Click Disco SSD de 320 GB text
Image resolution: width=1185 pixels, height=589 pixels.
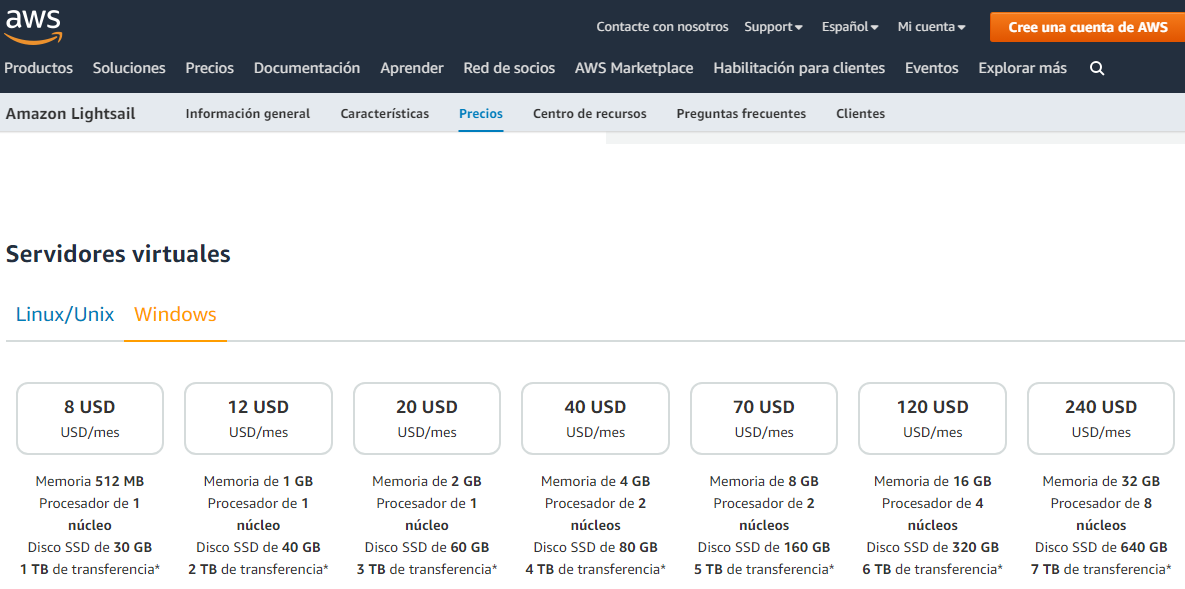pos(933,547)
